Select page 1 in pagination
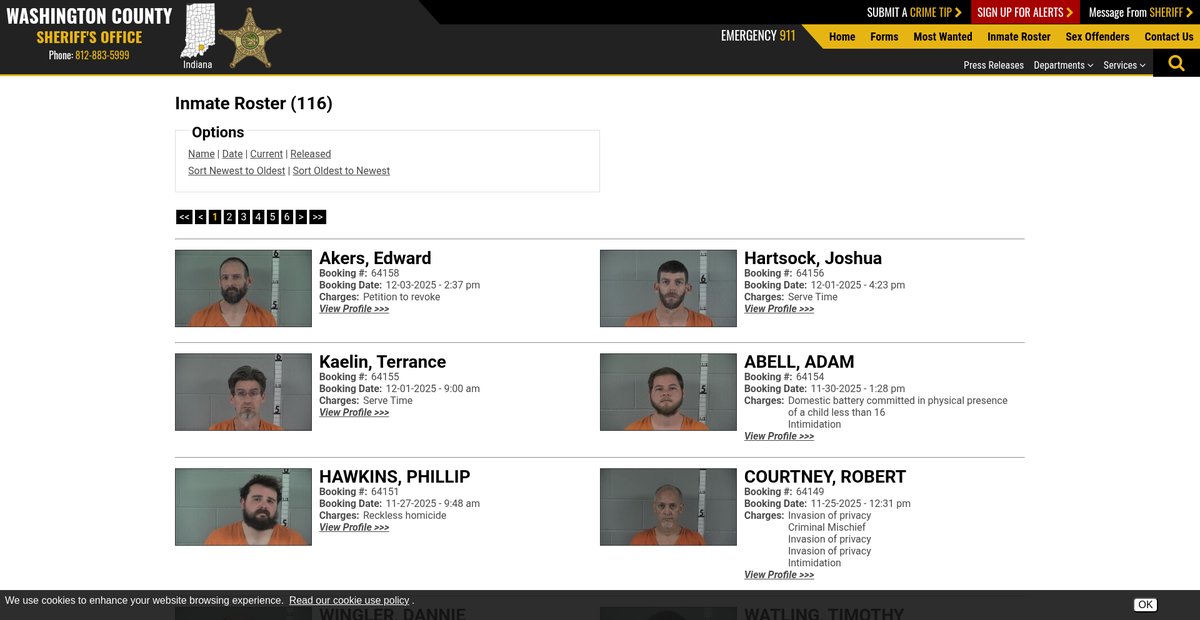Screen dimensions: 1200x620 [215, 217]
